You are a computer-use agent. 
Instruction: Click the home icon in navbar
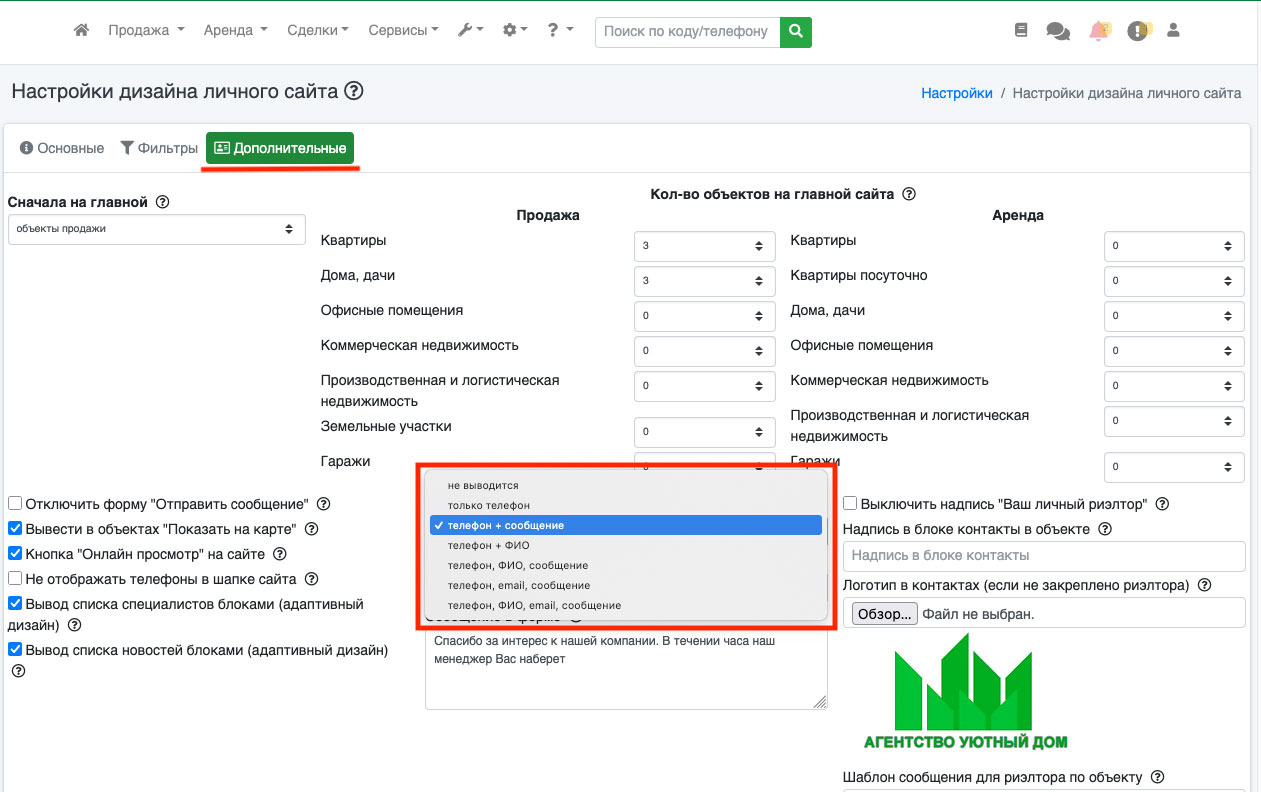click(82, 31)
